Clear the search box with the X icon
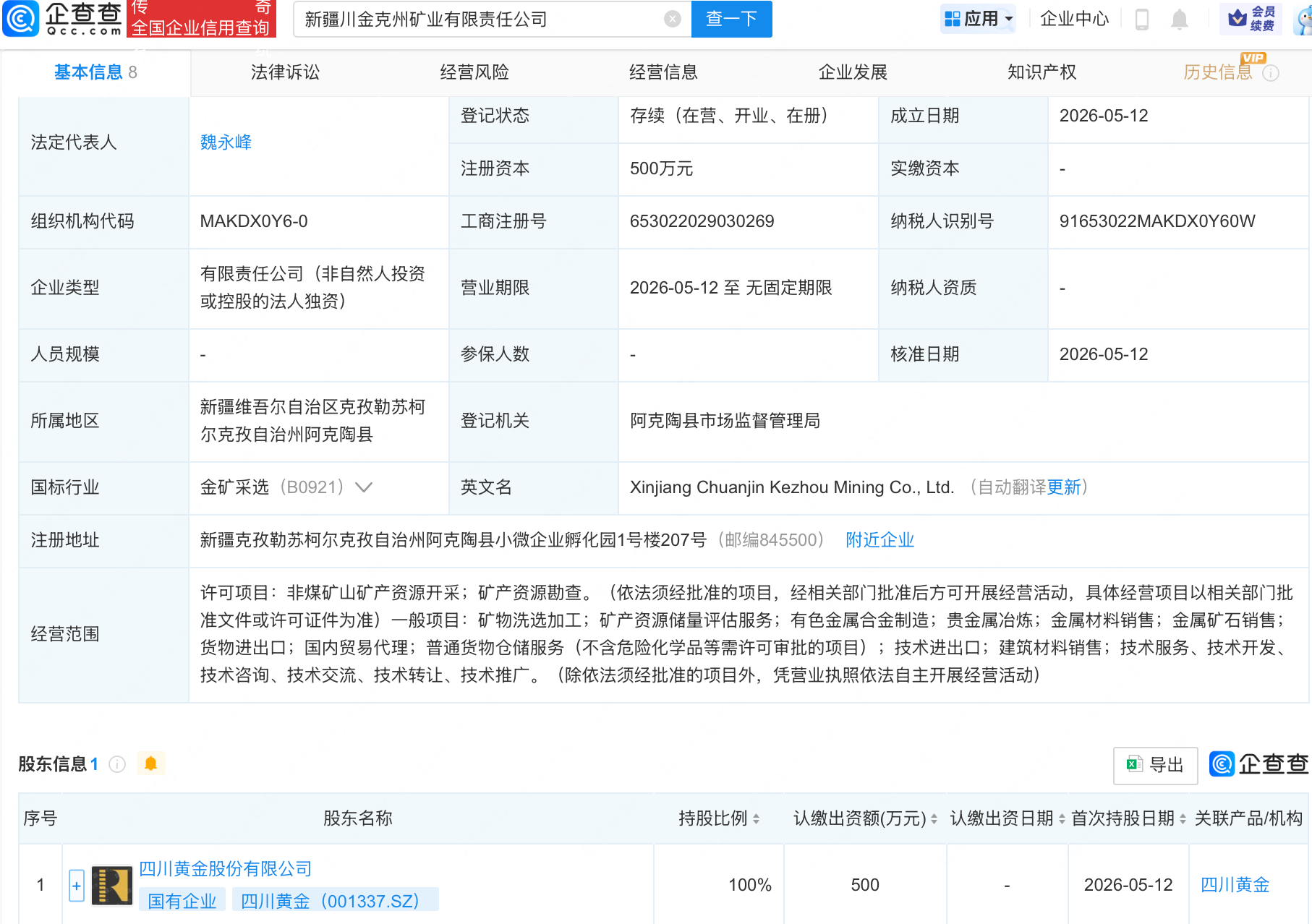Viewport: 1312px width, 924px height. click(673, 19)
